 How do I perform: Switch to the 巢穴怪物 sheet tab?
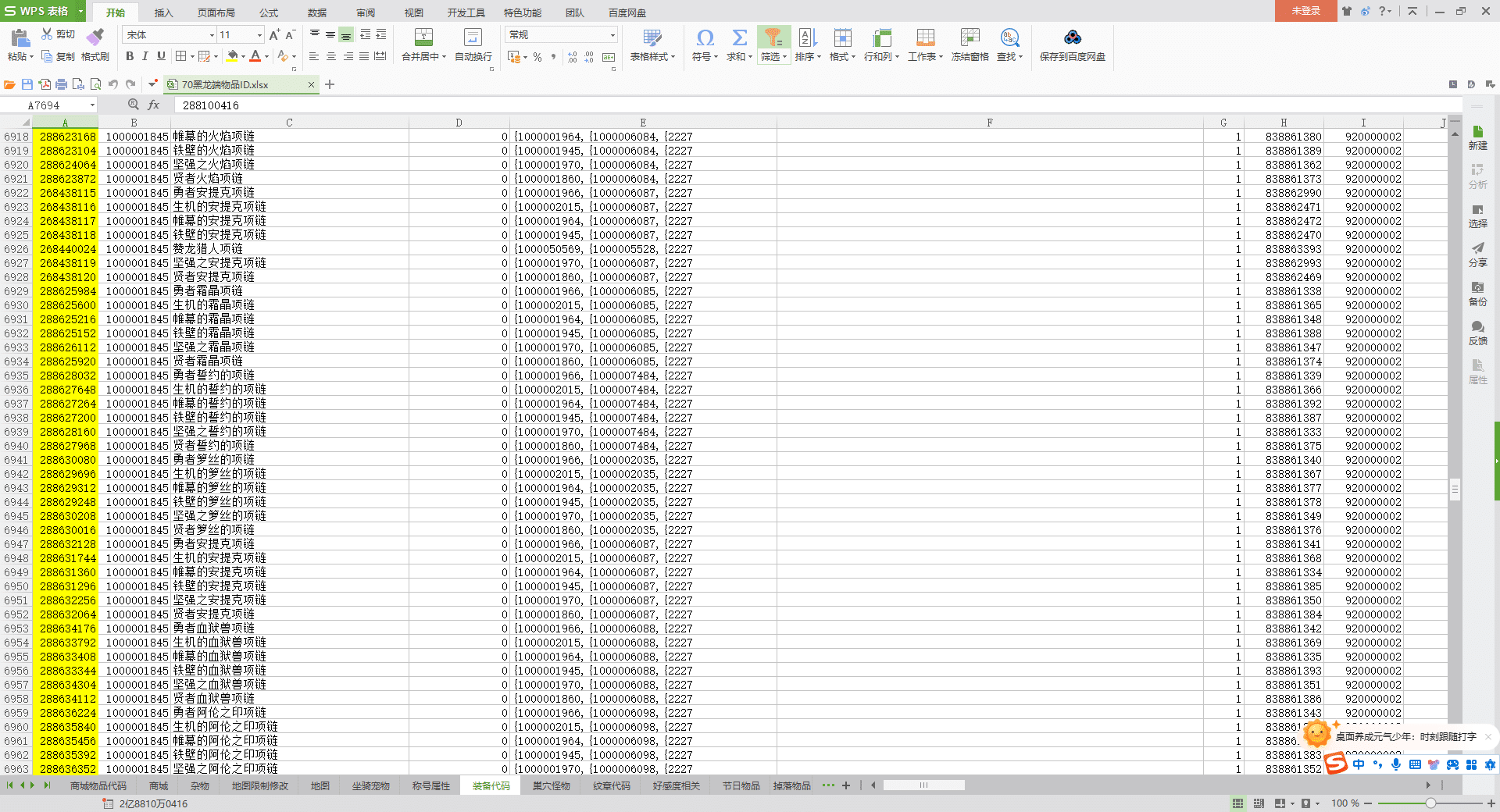point(552,785)
